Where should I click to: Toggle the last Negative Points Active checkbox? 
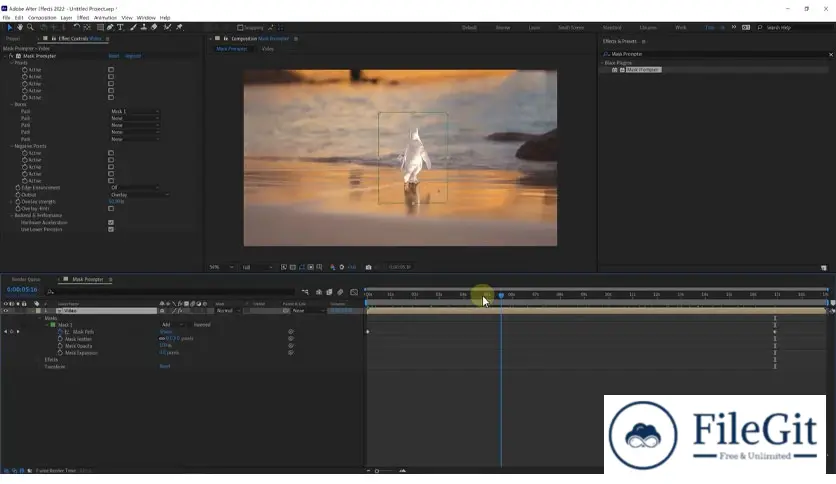[111, 181]
